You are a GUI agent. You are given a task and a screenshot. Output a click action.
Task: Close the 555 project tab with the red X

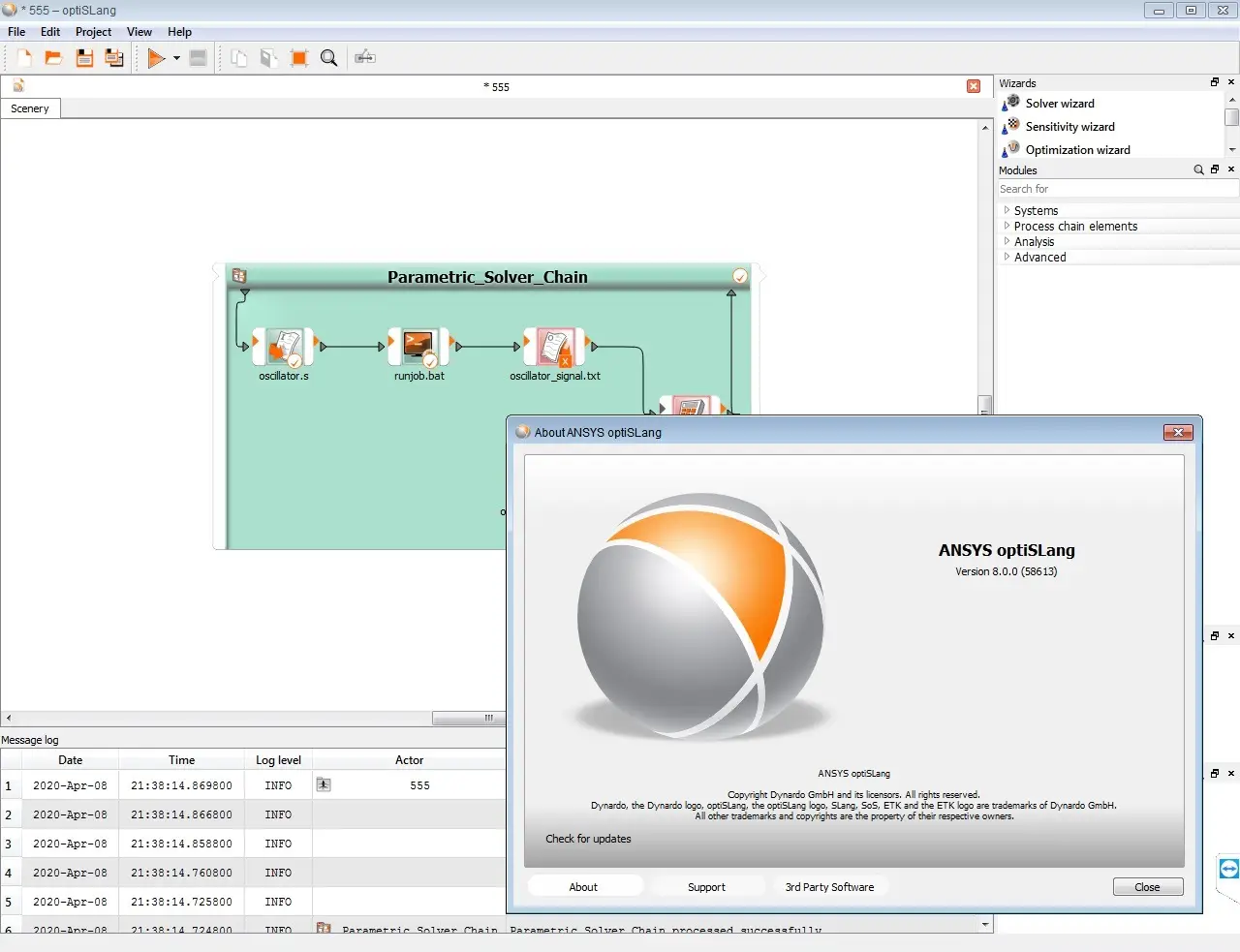(x=974, y=86)
